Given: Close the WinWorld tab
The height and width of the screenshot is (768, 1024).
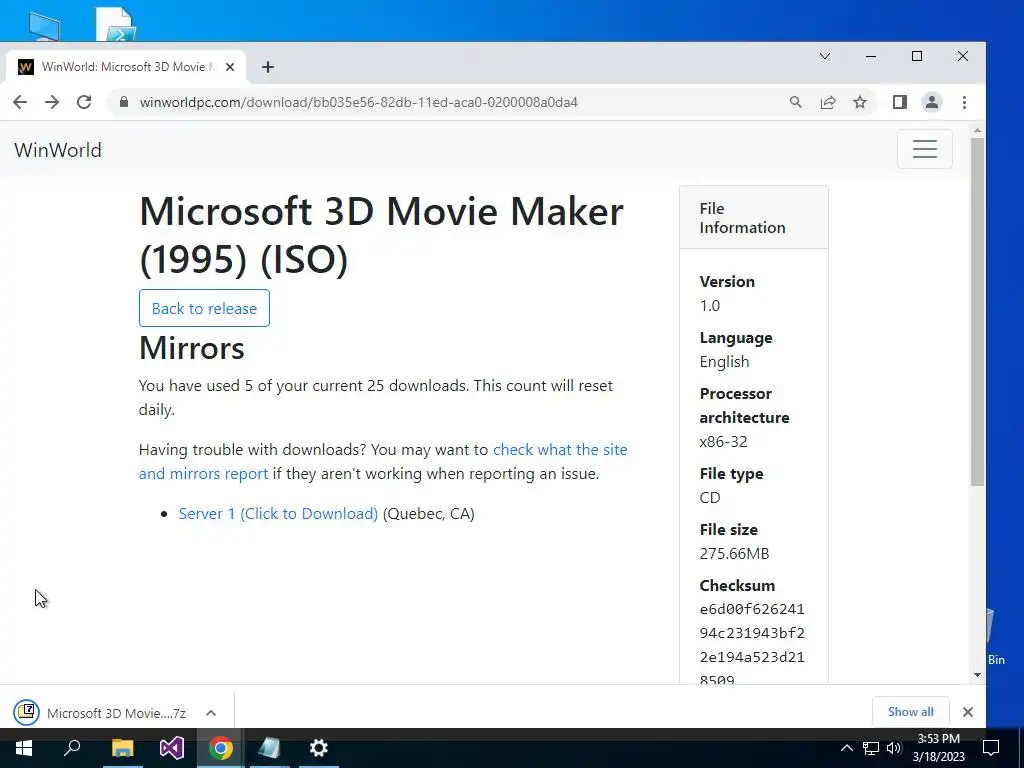Looking at the screenshot, I should point(230,67).
